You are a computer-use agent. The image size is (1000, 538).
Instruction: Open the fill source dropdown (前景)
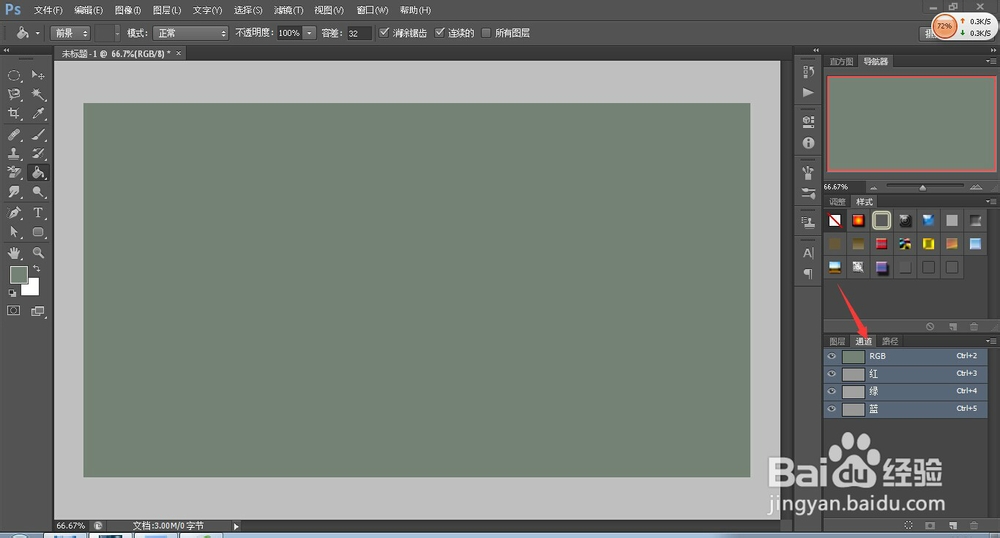click(70, 33)
